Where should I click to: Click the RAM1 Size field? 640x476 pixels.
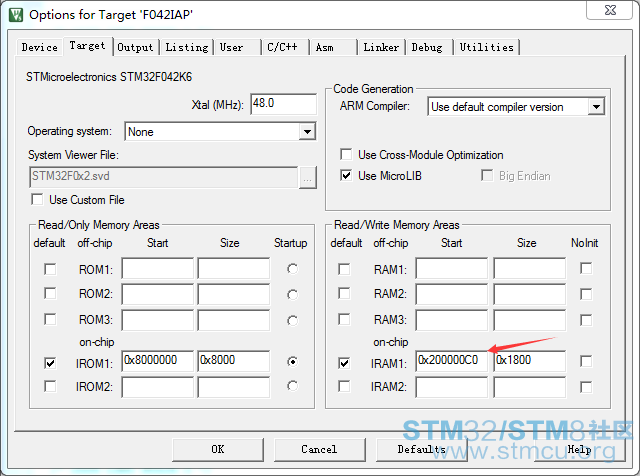click(529, 268)
